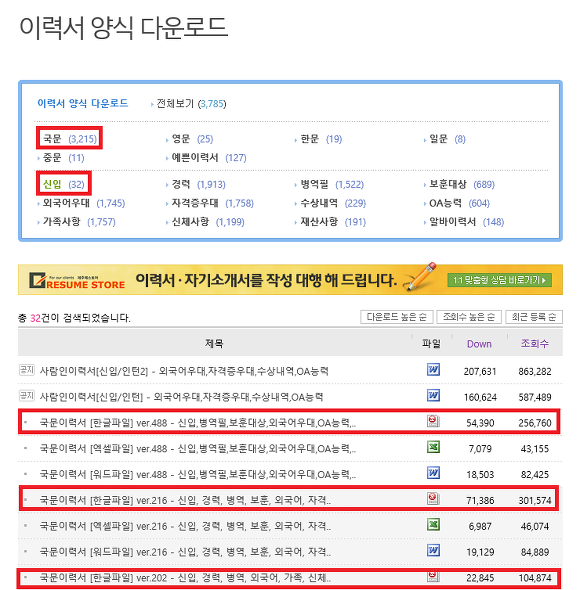Sort by 최근 등록 순

534,317
